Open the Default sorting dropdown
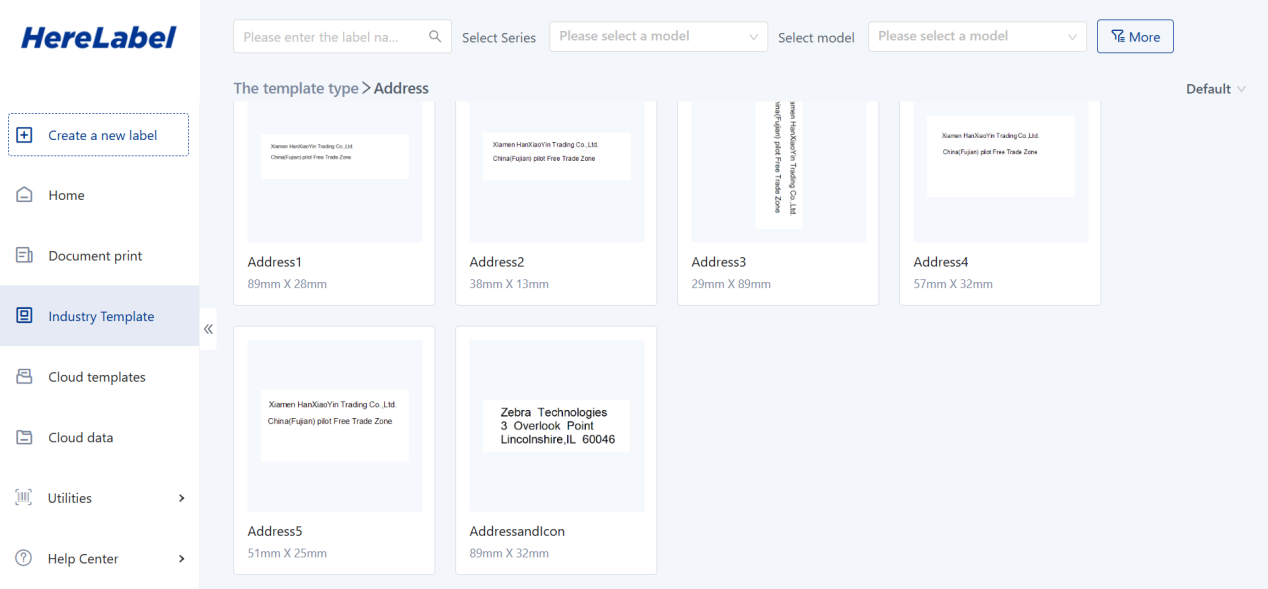 click(x=1215, y=88)
